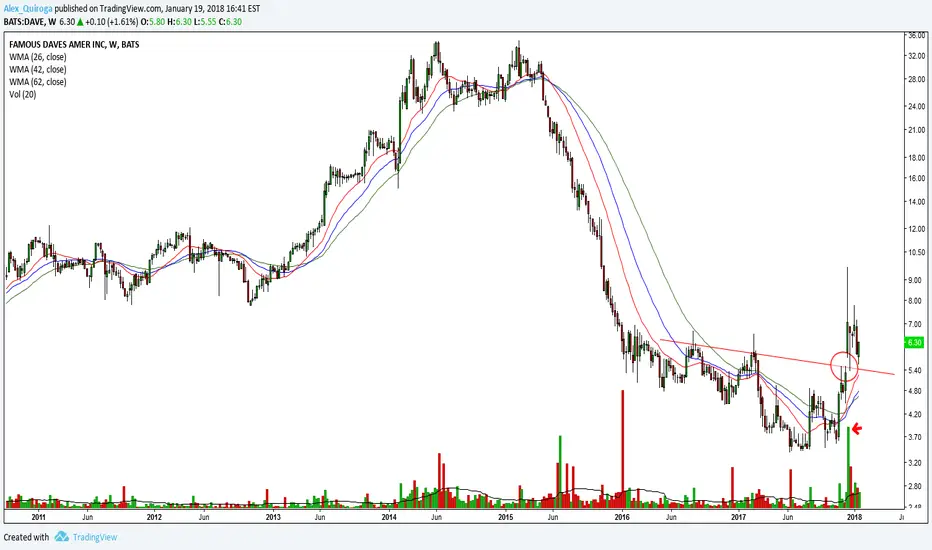Click the 2017 time axis label

tap(739, 517)
